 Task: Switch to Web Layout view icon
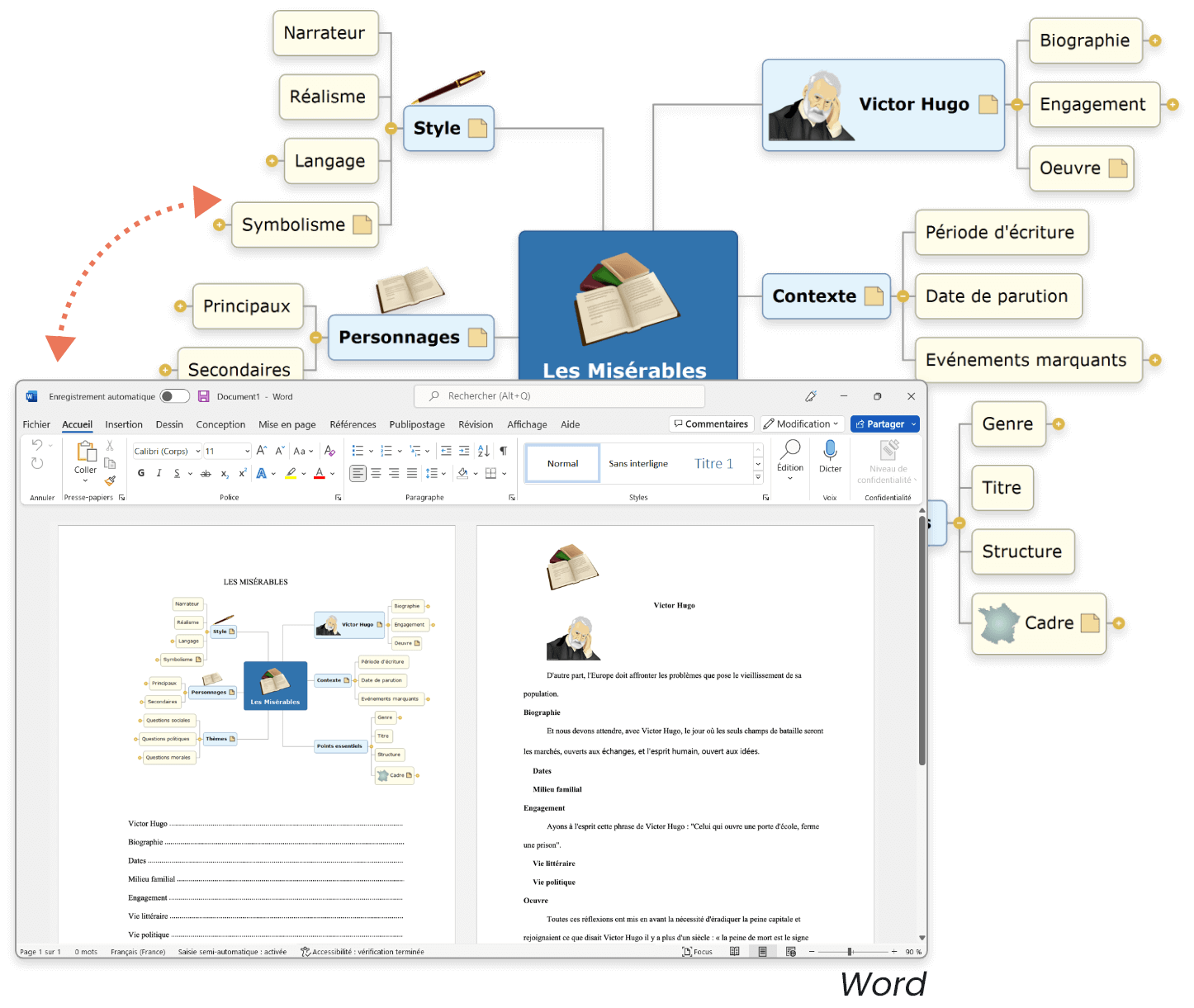tap(791, 952)
